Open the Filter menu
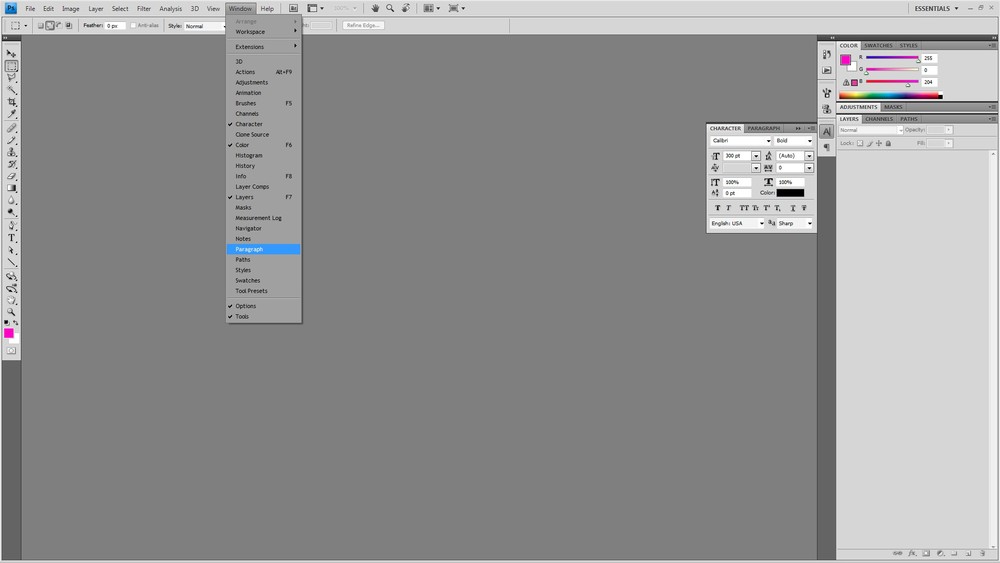The image size is (1000, 563). pos(143,8)
